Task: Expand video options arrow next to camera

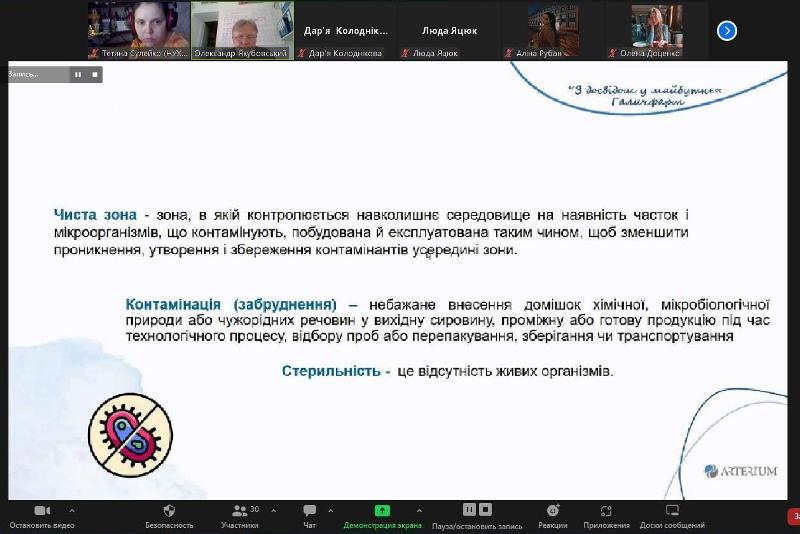Action: pos(72,510)
